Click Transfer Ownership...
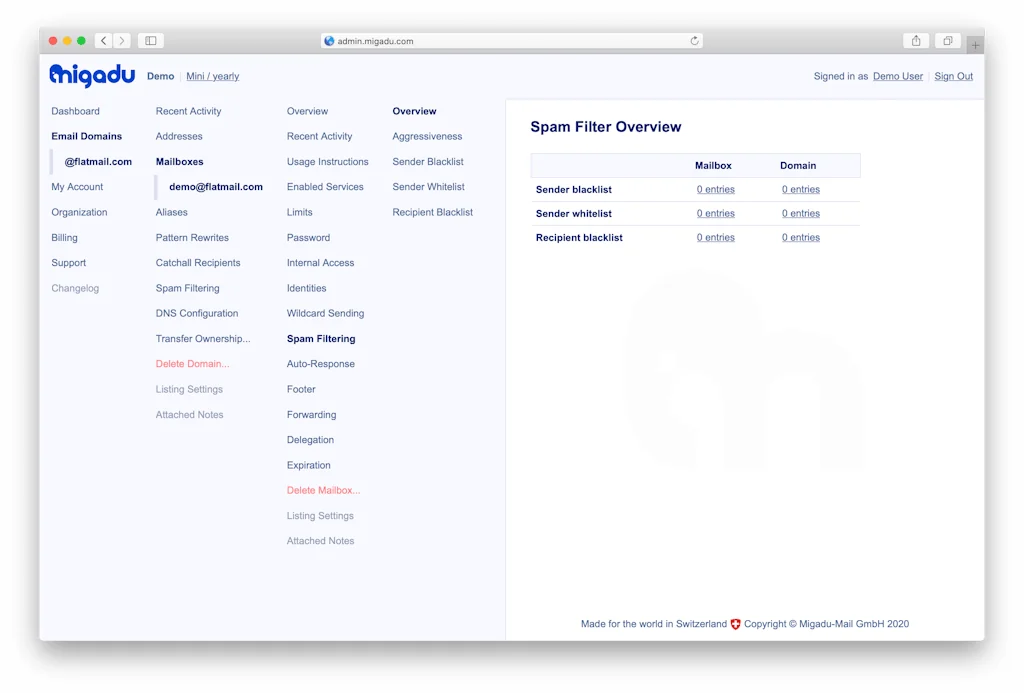 tap(203, 339)
